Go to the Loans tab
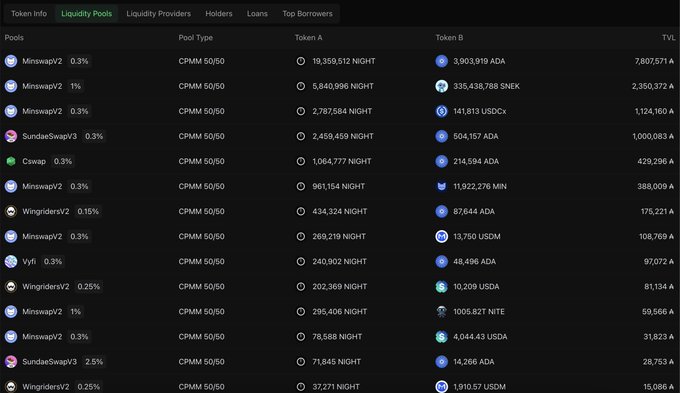This screenshot has width=680, height=393. click(257, 13)
